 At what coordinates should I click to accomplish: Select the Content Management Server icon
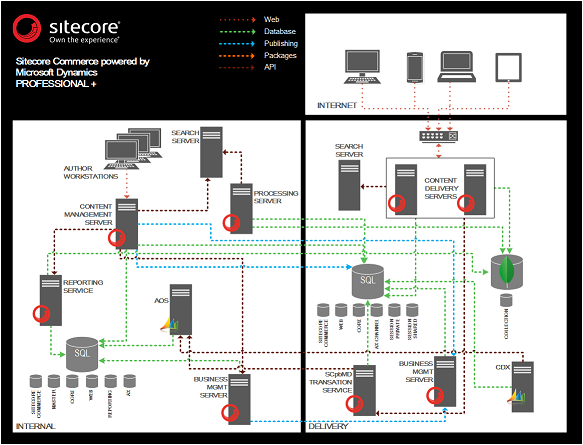point(126,224)
